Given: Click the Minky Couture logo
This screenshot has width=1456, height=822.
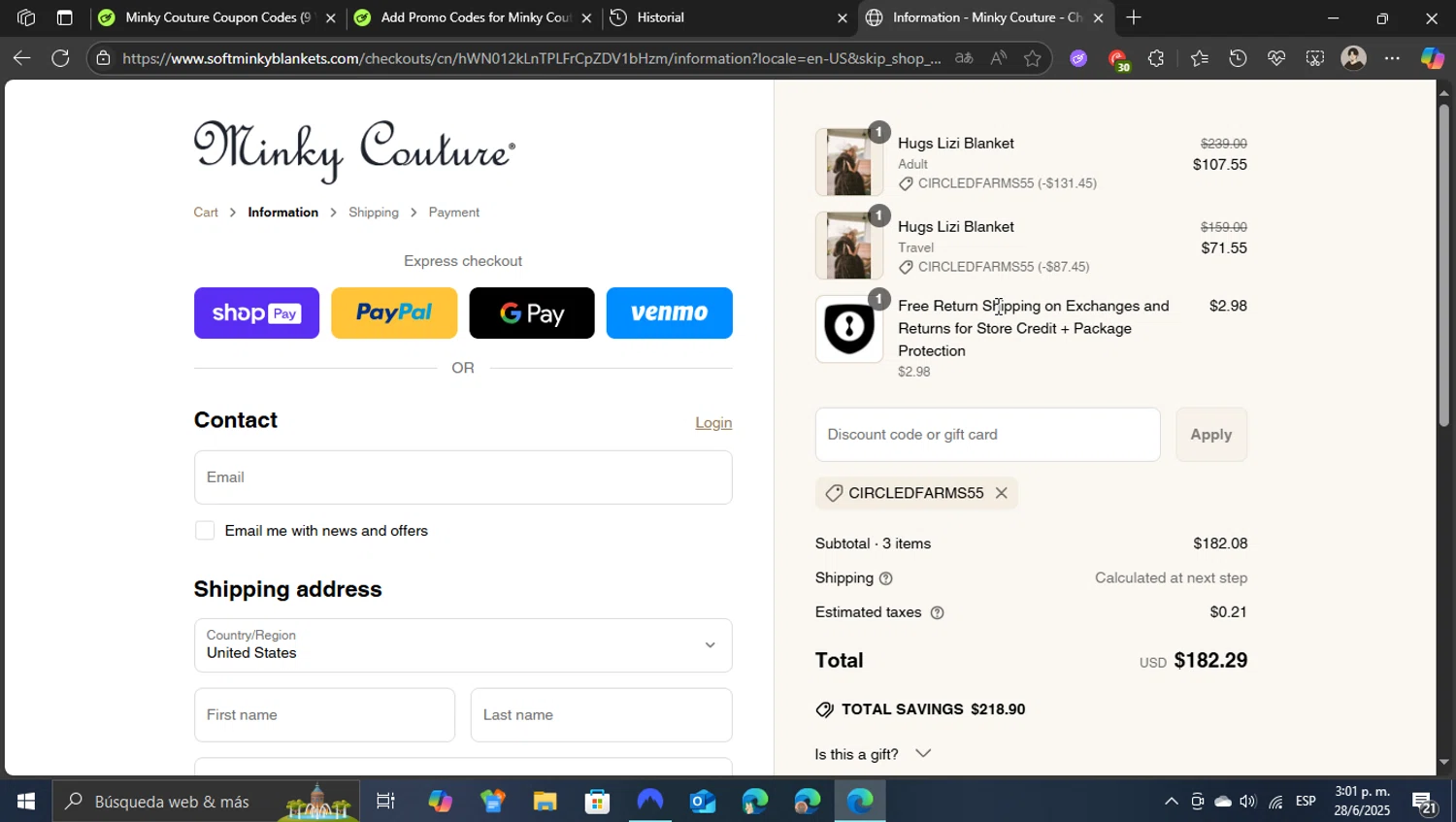Looking at the screenshot, I should [354, 151].
